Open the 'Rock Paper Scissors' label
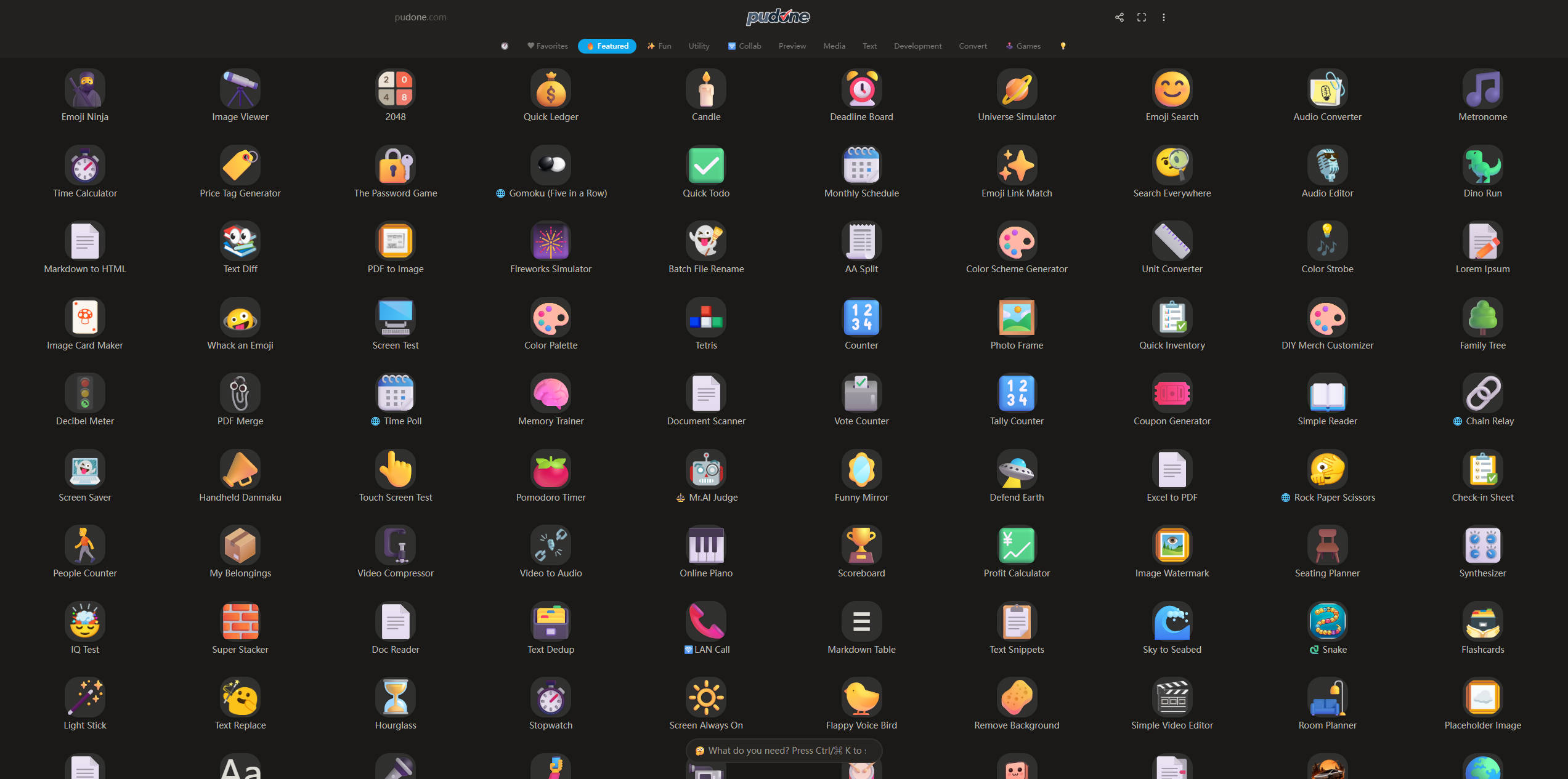Screen dimensions: 1568x779 1328,498
